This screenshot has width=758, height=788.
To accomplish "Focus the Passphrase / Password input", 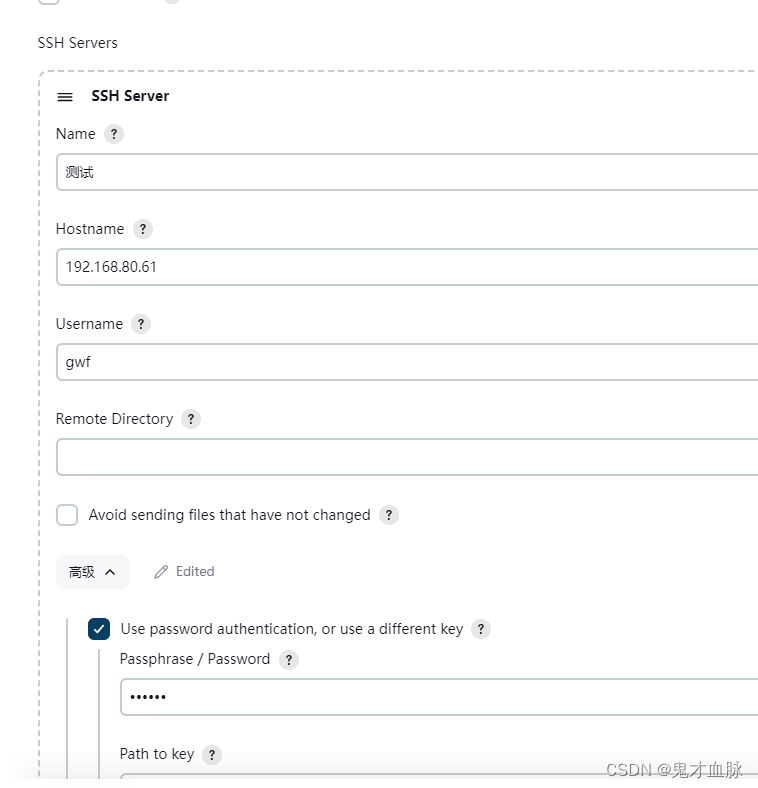I will point(439,697).
